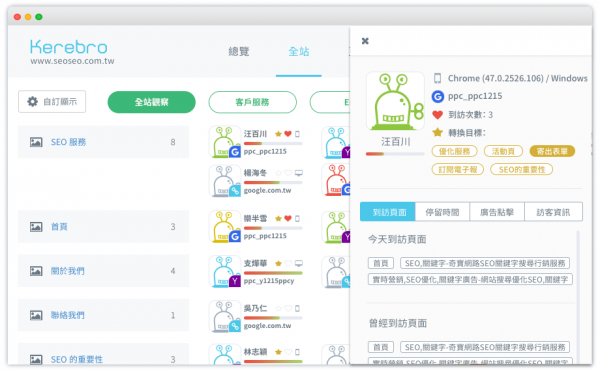Click the Google source icon in detail panel

[438, 96]
